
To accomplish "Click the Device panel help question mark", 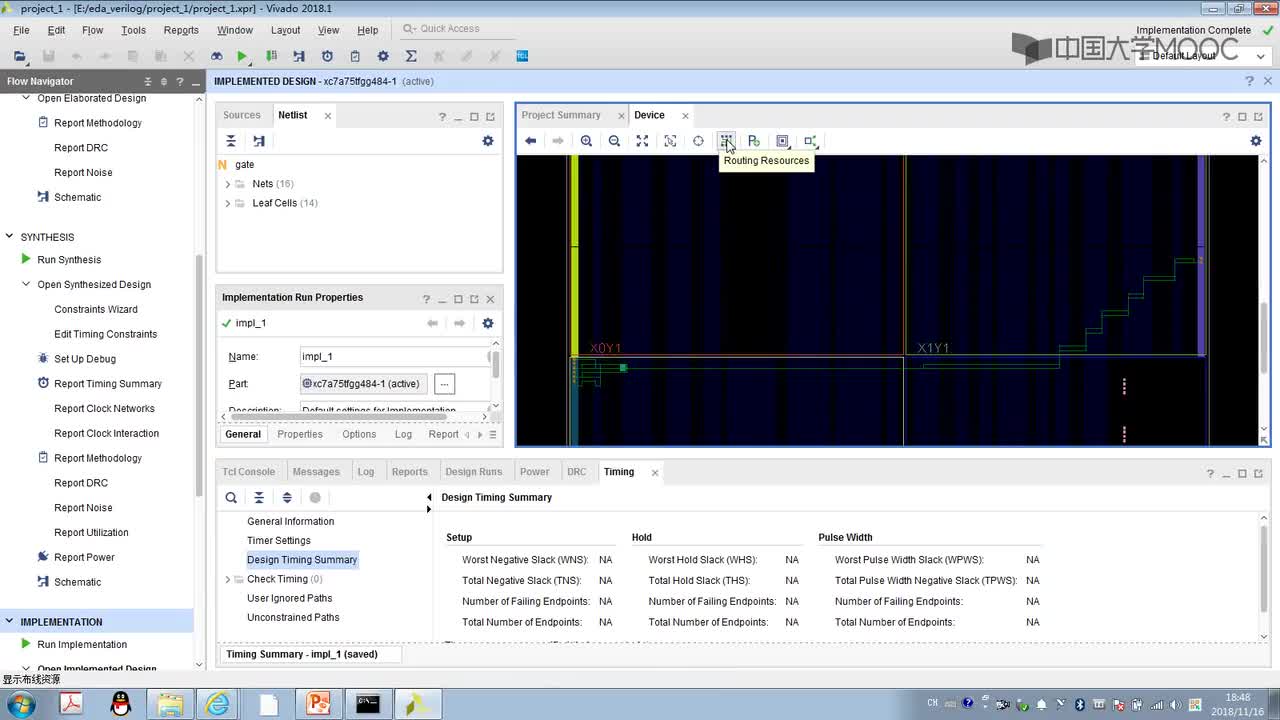I will (x=1226, y=116).
